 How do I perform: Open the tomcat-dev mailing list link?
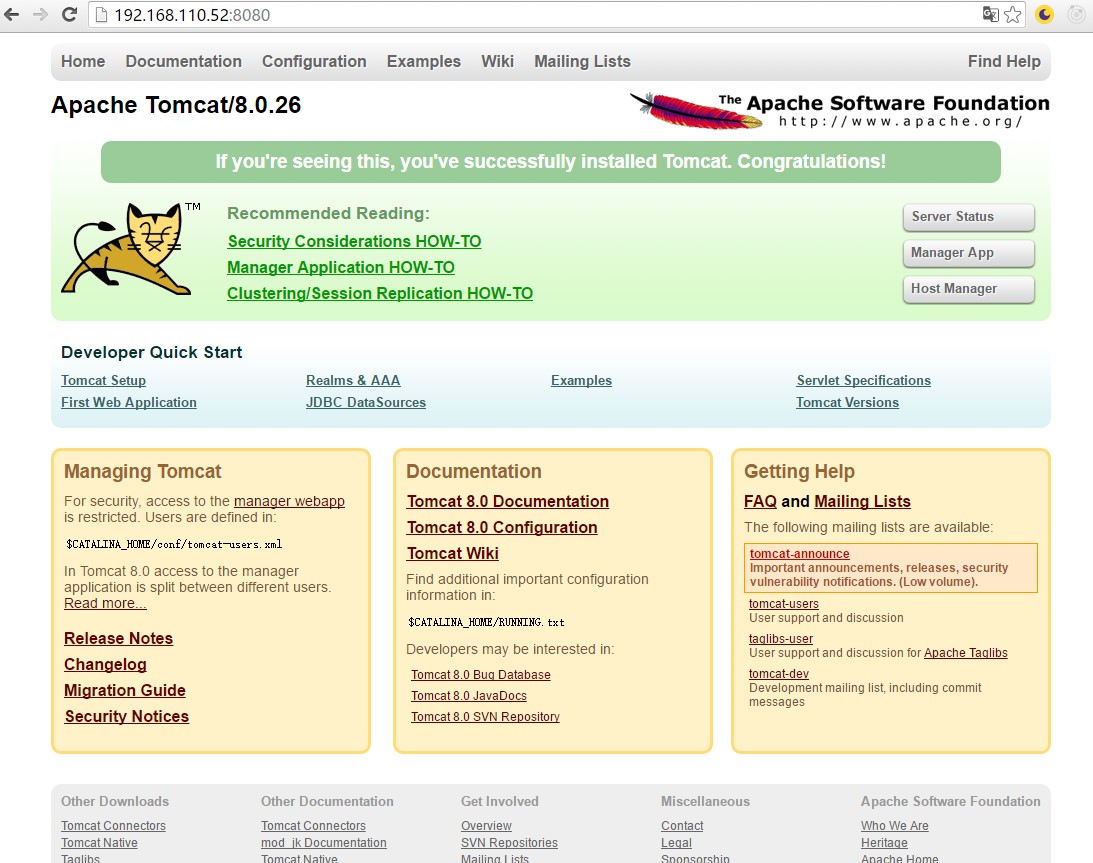tap(779, 673)
